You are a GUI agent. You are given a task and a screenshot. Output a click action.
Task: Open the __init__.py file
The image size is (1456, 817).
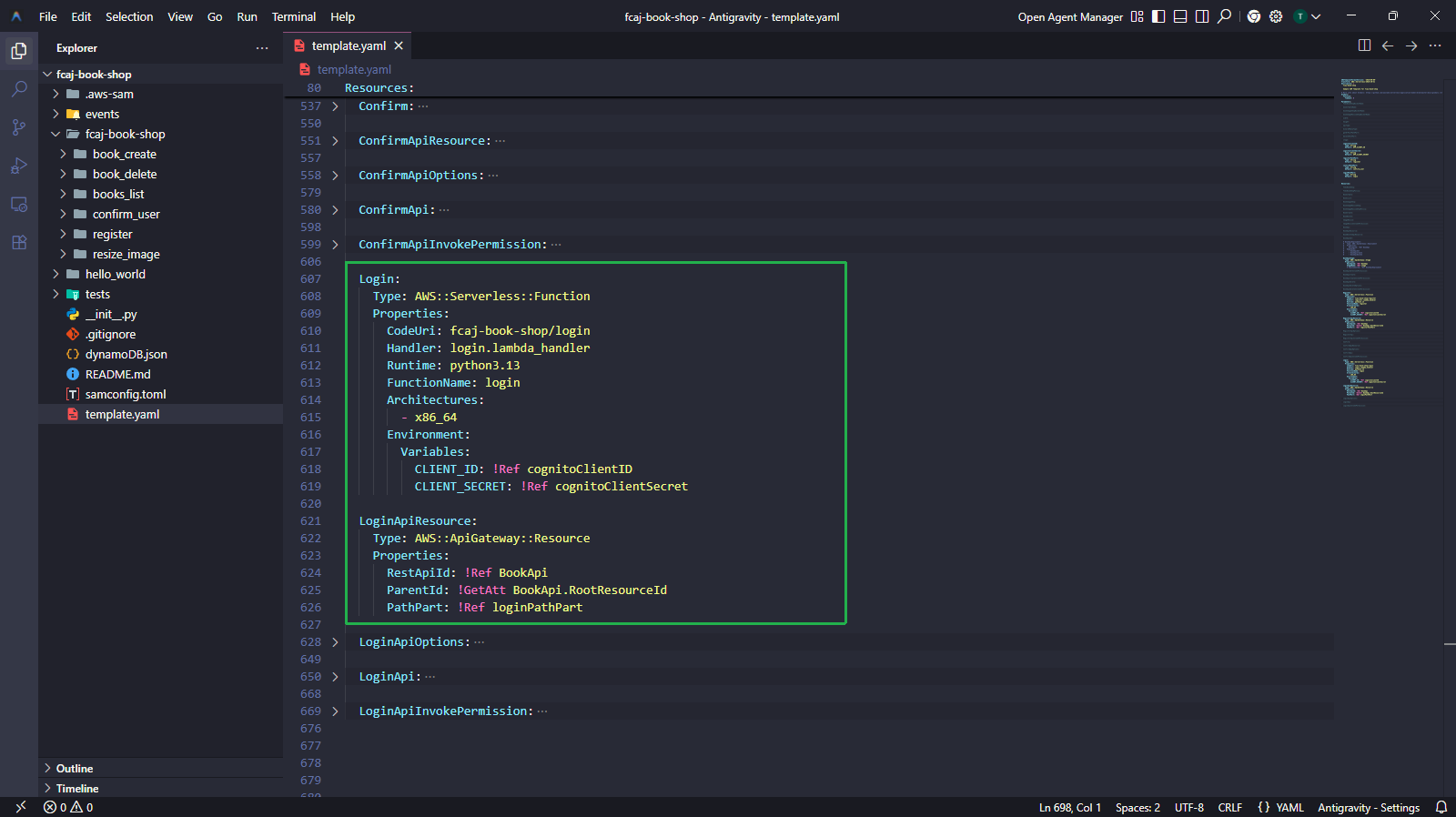coord(111,315)
